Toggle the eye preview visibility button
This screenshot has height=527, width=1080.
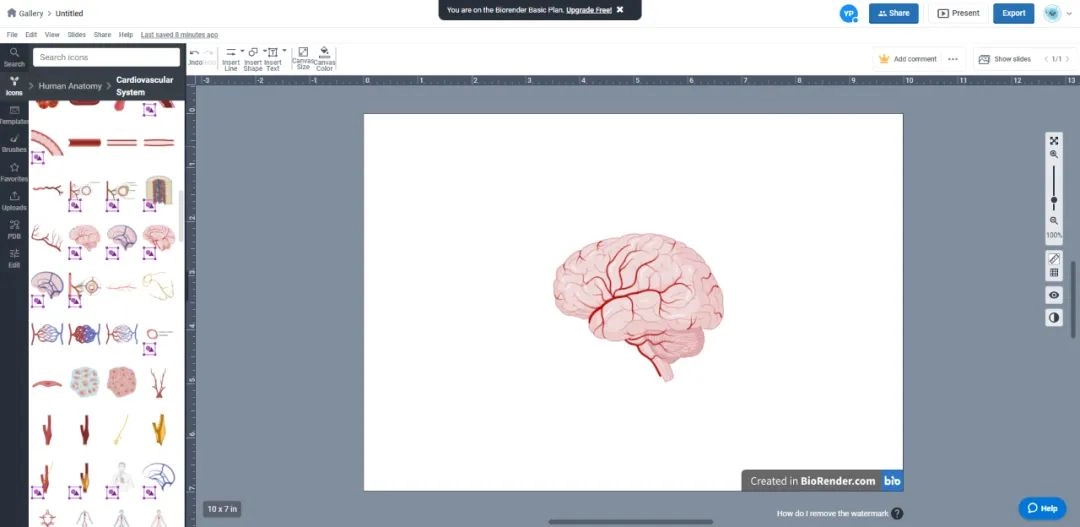1054,296
